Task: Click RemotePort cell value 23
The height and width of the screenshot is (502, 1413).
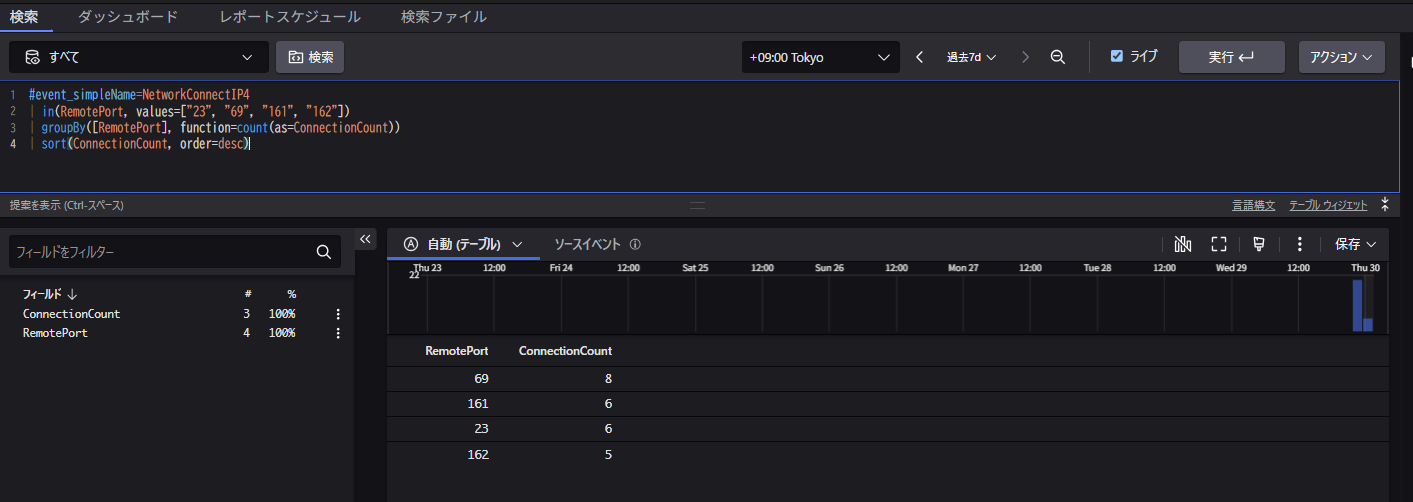Action: pos(481,429)
